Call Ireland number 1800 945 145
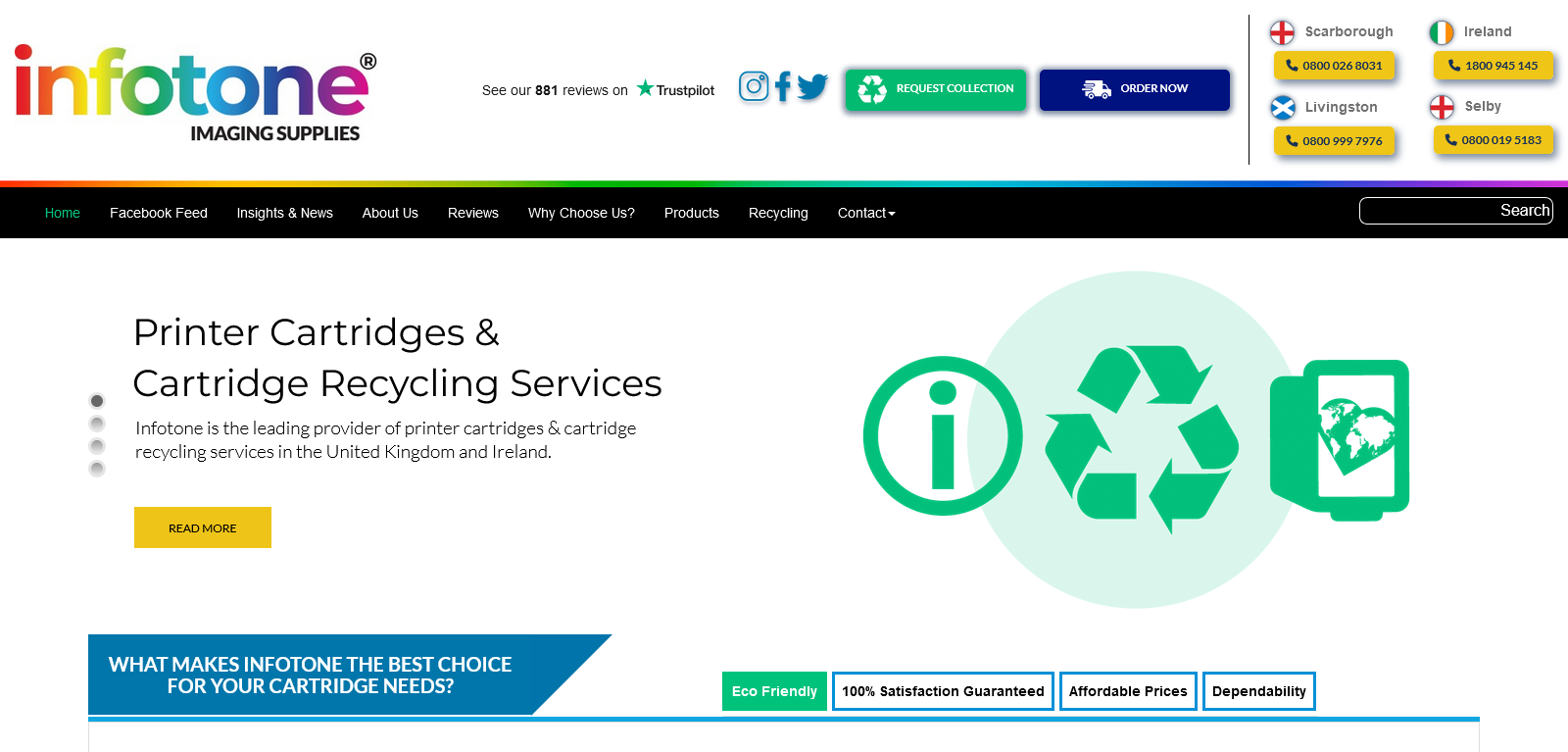The height and width of the screenshot is (752, 1568). 1494,66
